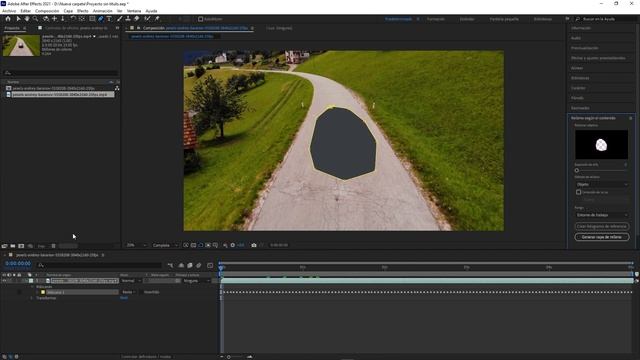Open the graph editor icon in timeline
The height and width of the screenshot is (360, 640).
[210, 265]
